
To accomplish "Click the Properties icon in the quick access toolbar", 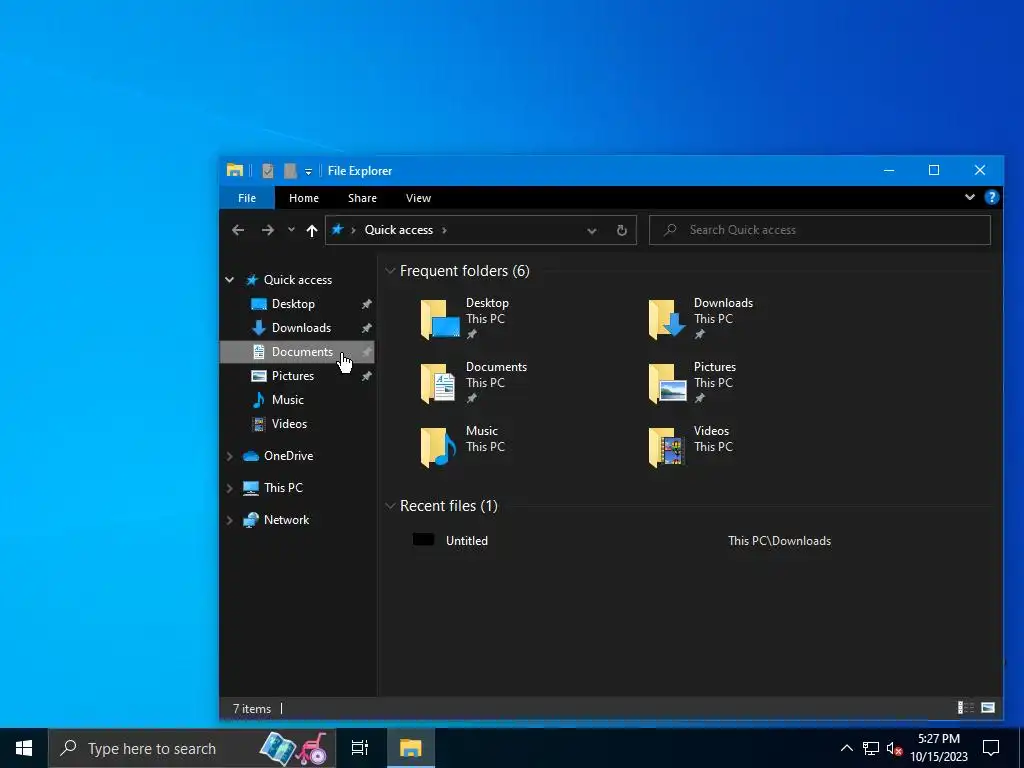I will [268, 170].
